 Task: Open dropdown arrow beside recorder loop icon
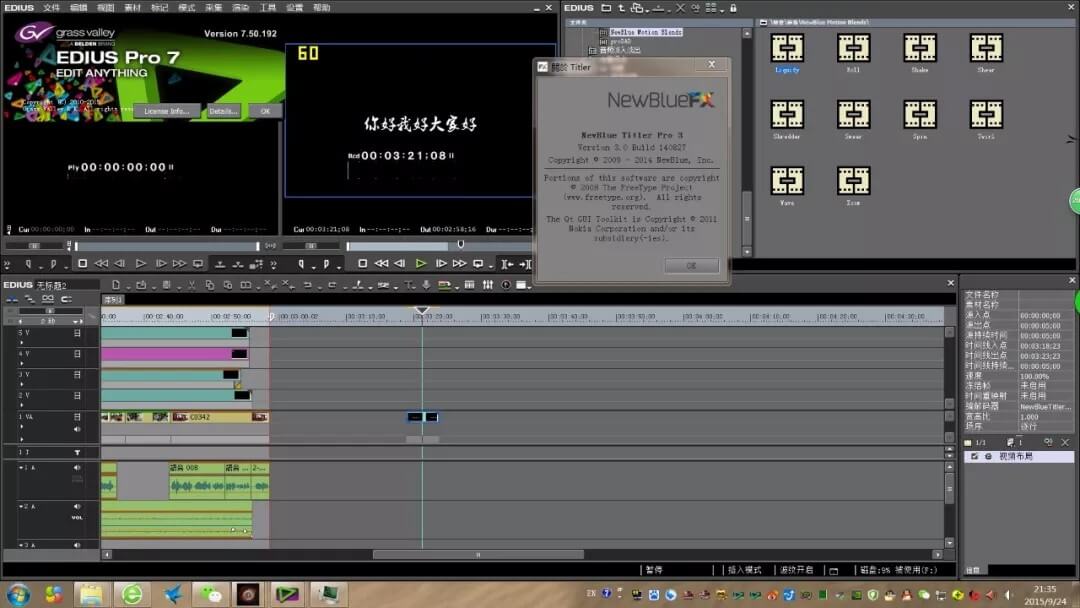pos(490,265)
